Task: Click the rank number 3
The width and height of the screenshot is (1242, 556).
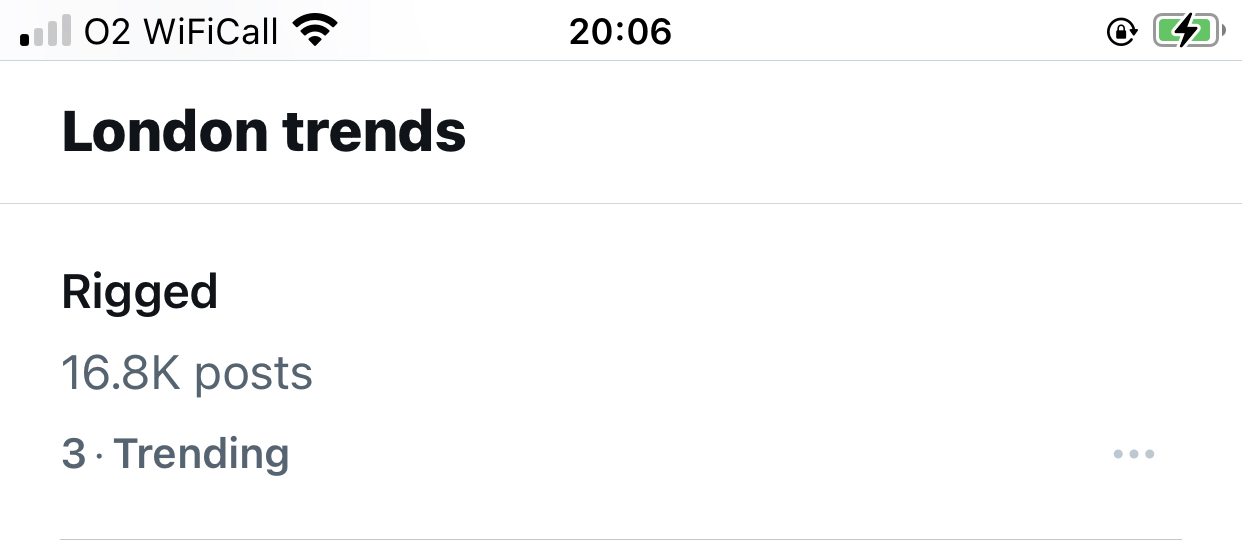Action: (x=73, y=454)
